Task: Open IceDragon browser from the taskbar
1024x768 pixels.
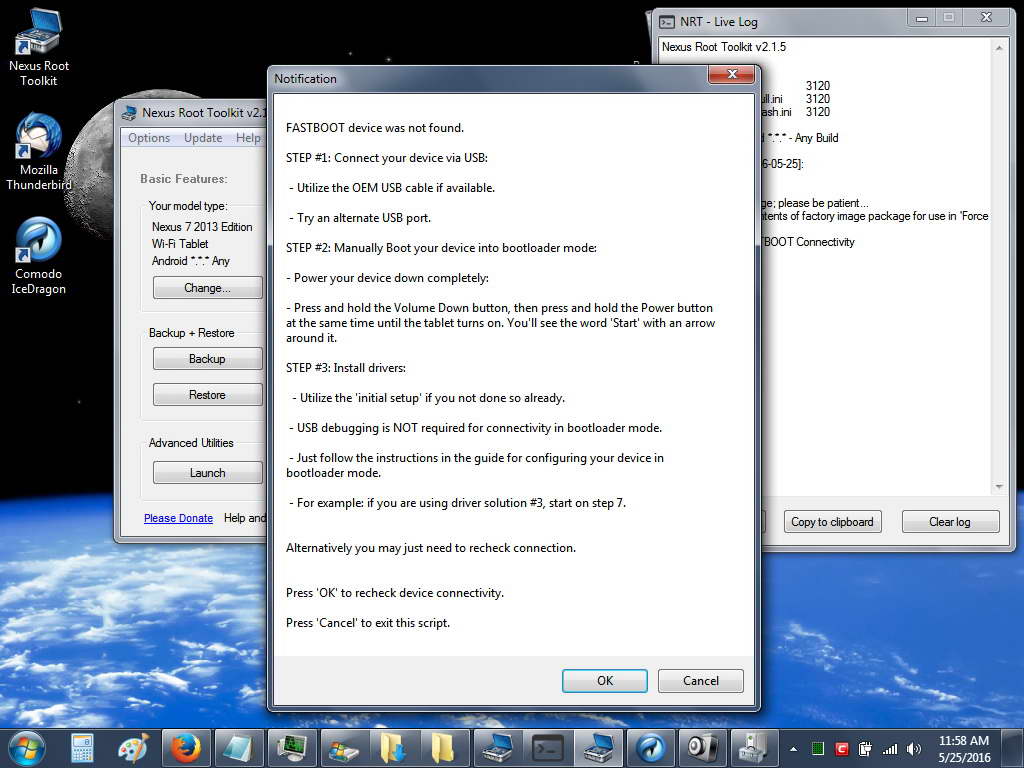Action: click(x=650, y=747)
